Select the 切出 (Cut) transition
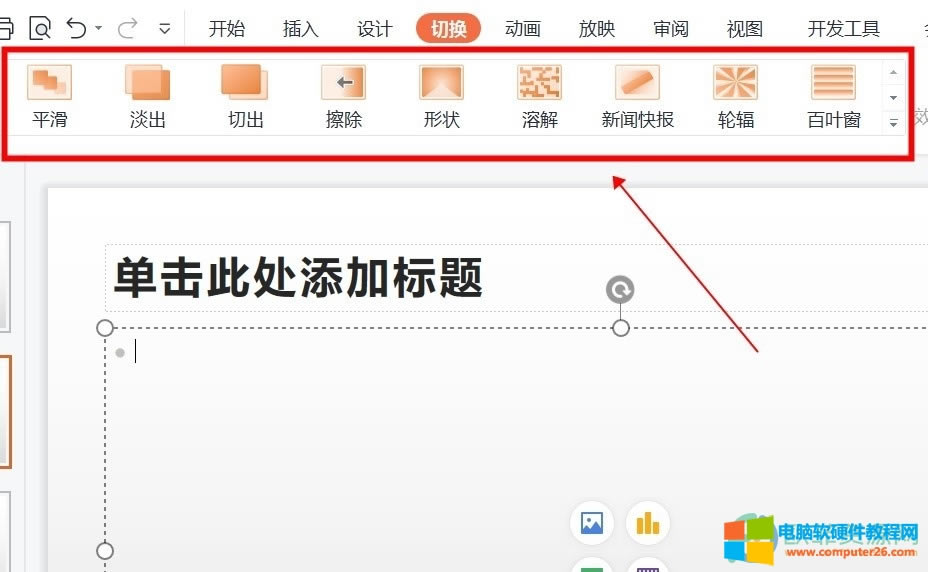 click(245, 96)
